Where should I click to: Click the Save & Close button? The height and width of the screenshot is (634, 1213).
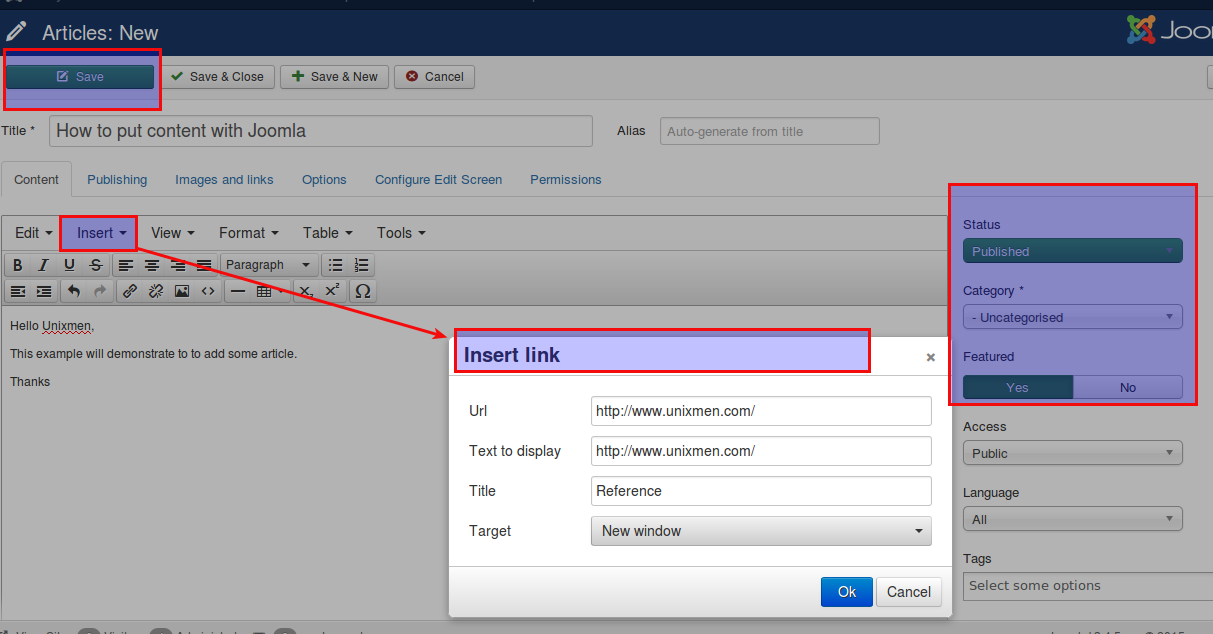(217, 77)
